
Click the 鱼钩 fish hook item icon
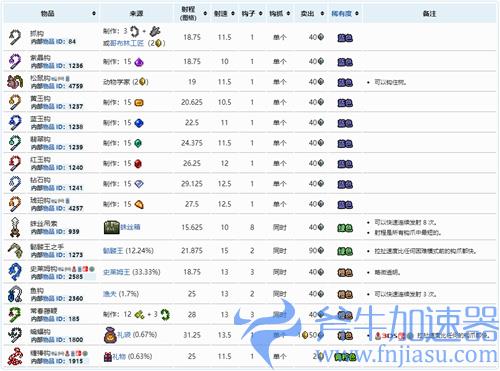pyautogui.click(x=15, y=294)
